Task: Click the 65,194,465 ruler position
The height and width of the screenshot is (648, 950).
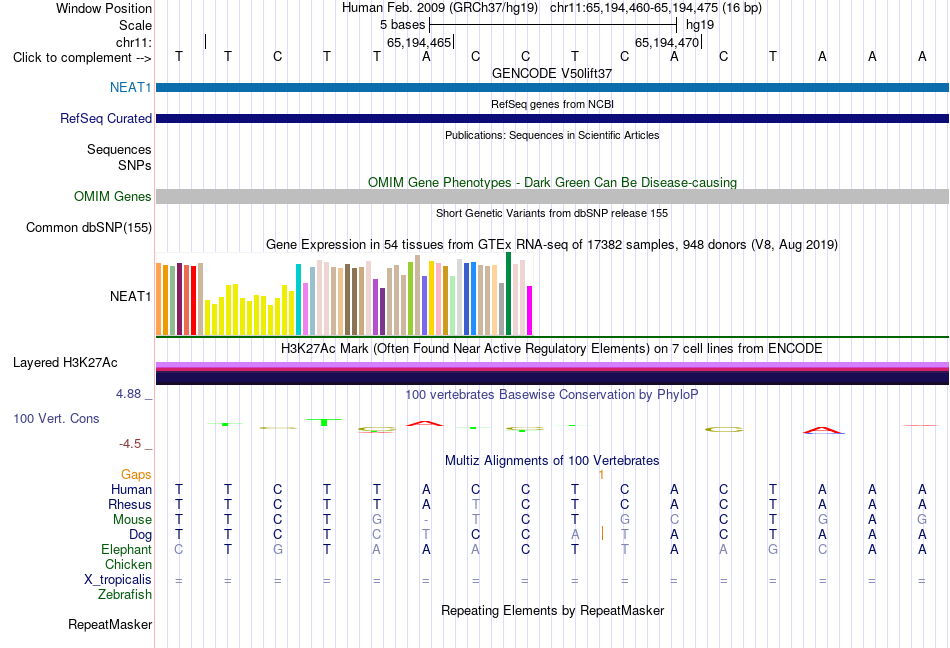Action: [x=419, y=42]
